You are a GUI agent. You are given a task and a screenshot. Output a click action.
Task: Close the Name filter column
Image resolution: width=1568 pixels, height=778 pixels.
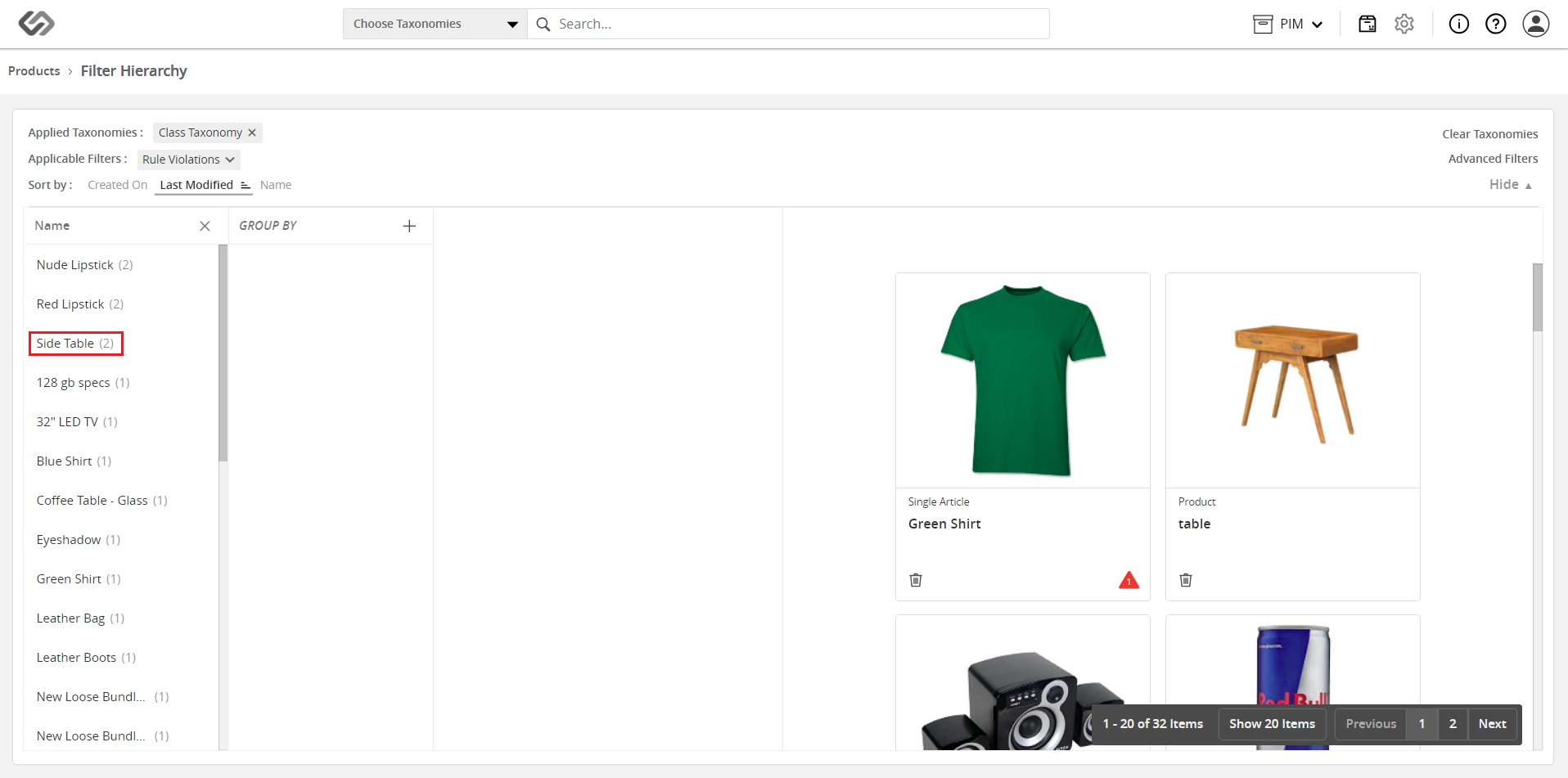click(205, 226)
